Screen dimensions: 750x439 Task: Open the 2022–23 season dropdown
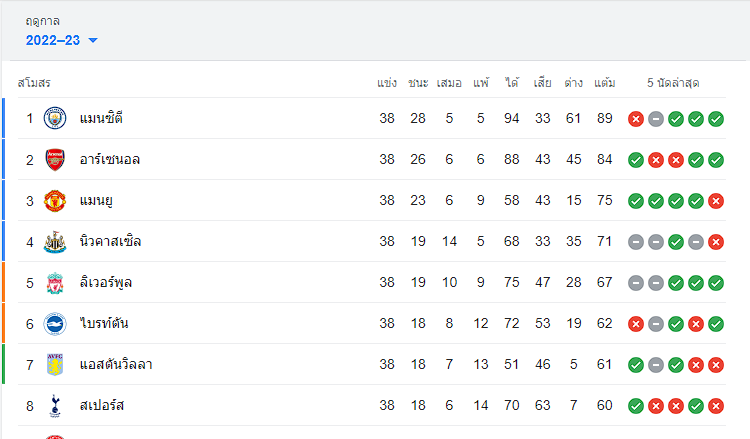(x=61, y=40)
